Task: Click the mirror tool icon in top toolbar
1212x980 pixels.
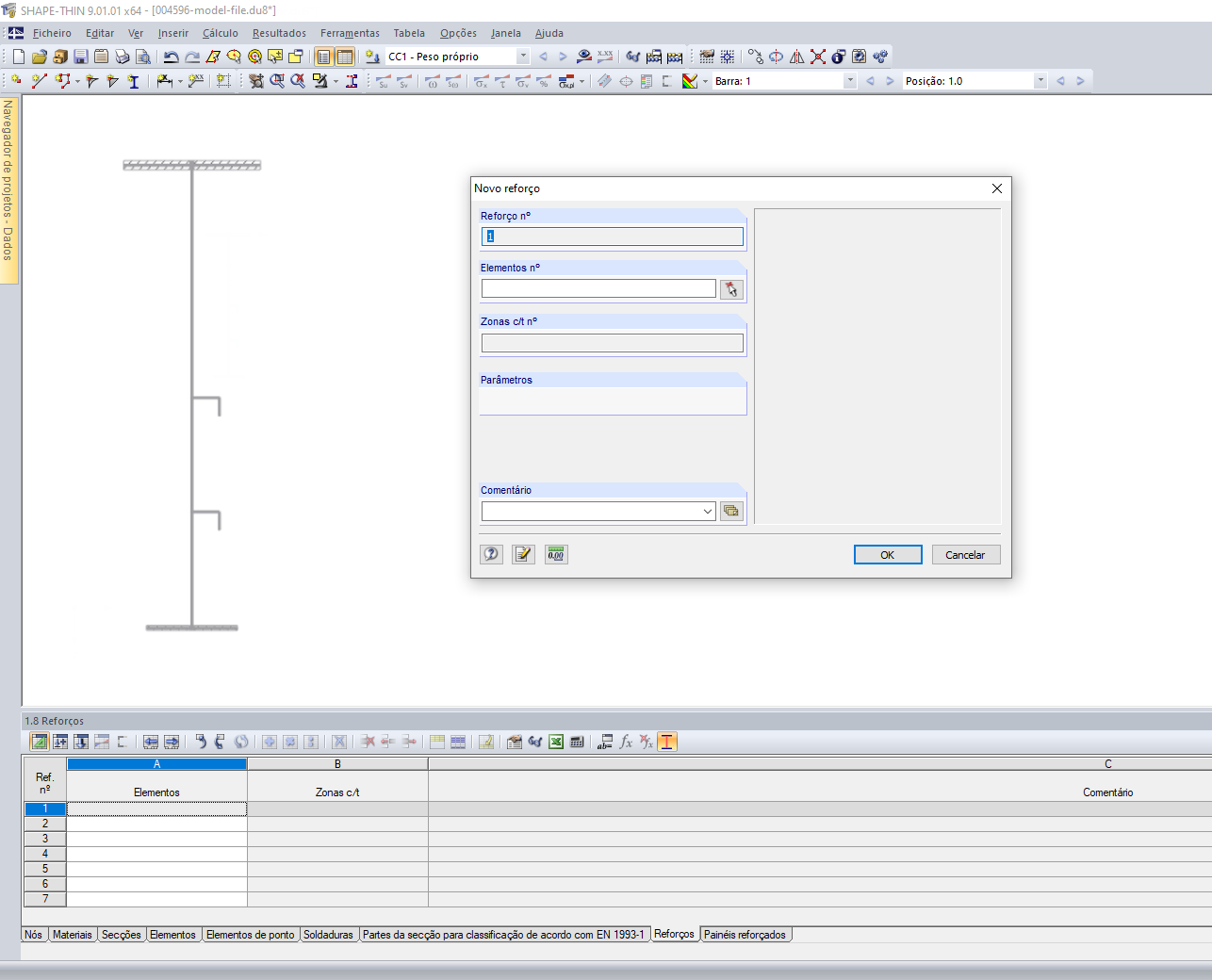Action: click(797, 57)
